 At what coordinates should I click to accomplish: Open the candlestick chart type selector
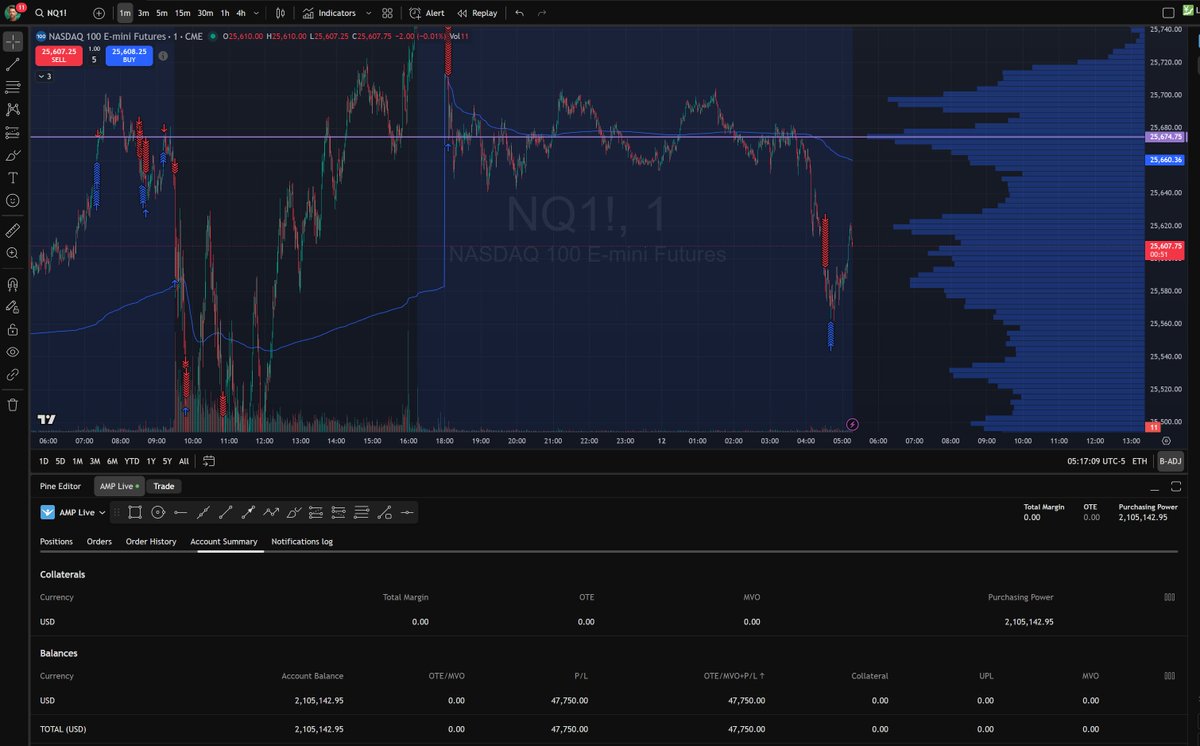tap(280, 13)
